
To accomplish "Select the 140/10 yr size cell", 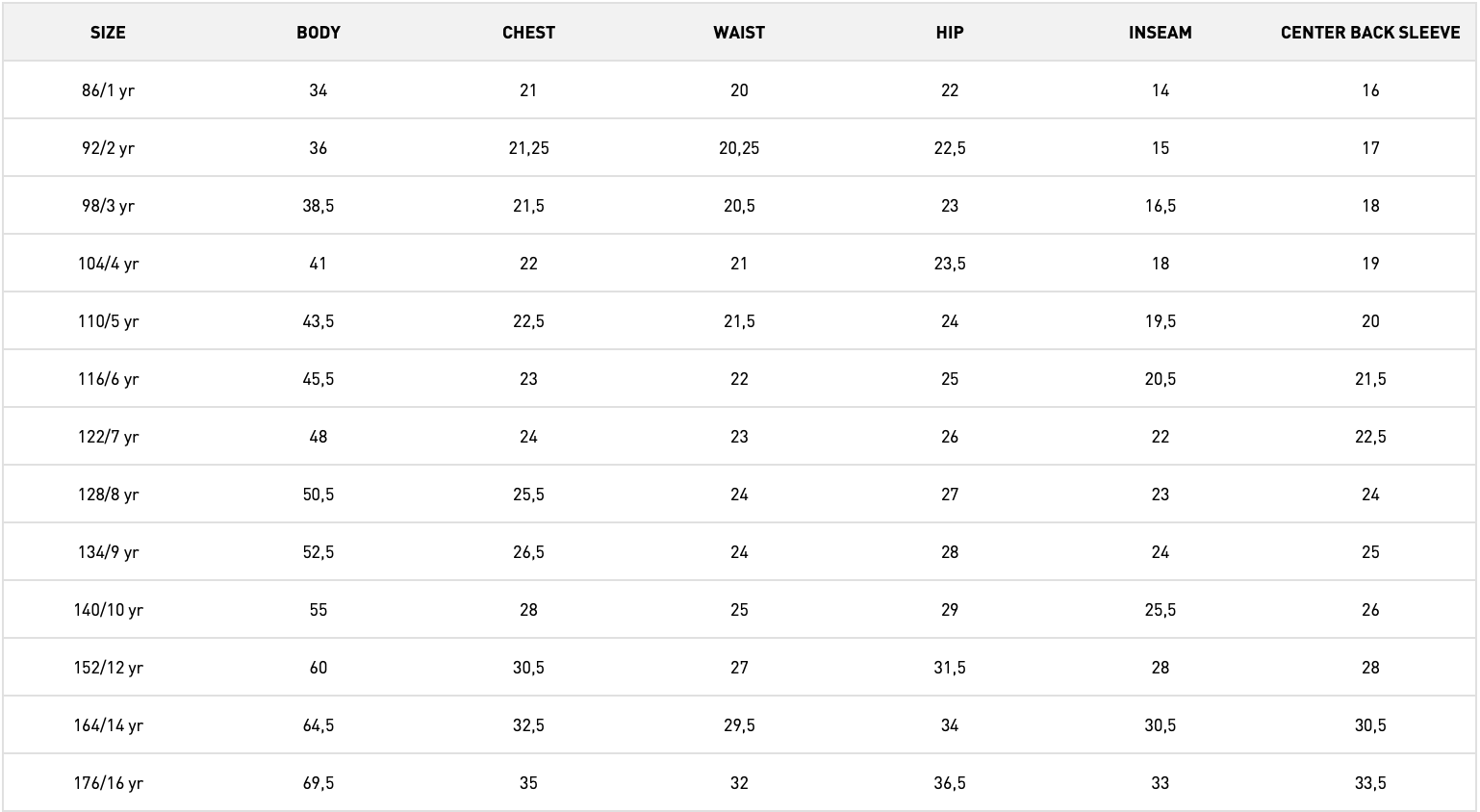I will click(x=108, y=610).
